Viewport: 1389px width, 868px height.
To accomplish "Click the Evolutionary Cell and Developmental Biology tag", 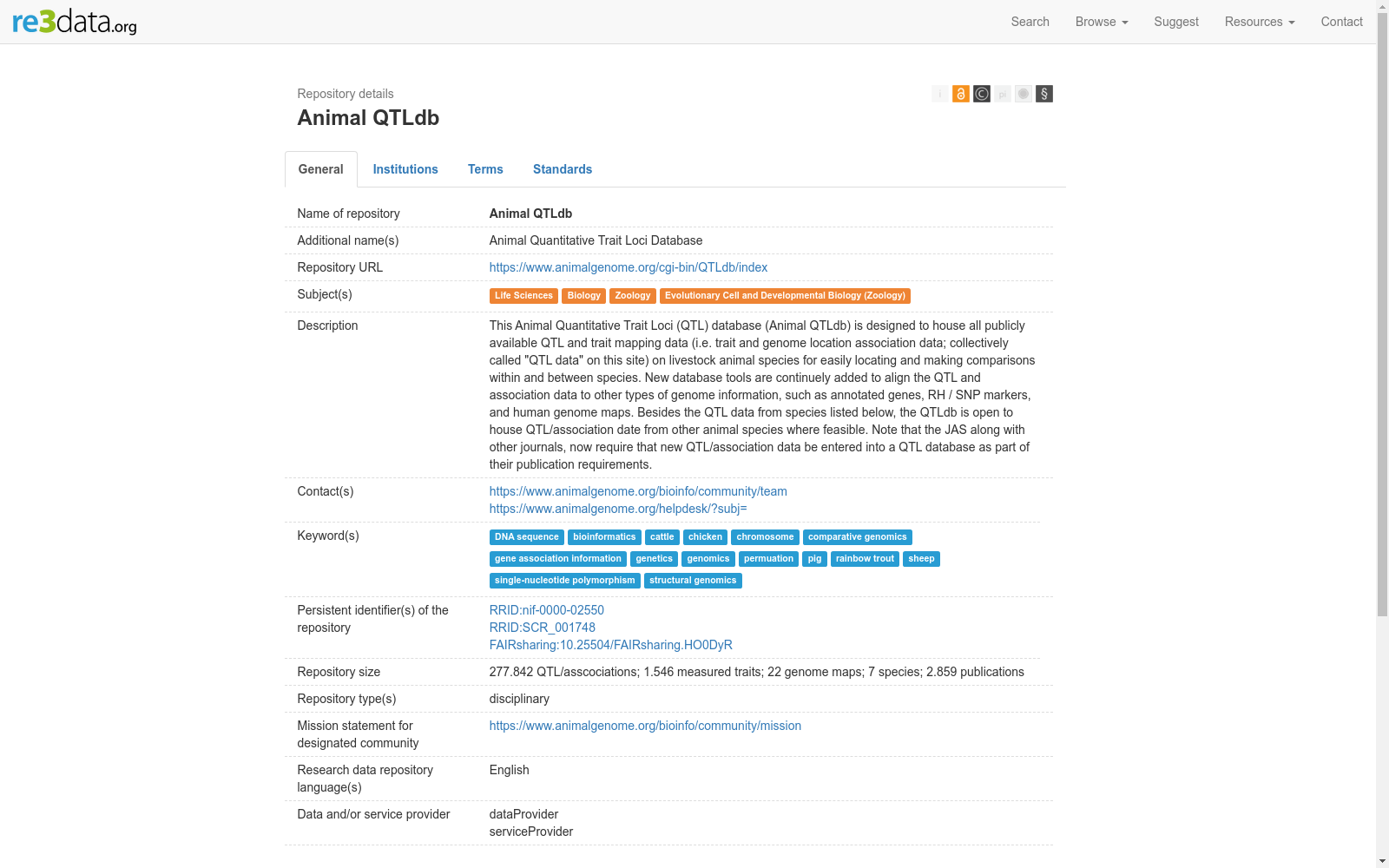I will (x=785, y=296).
